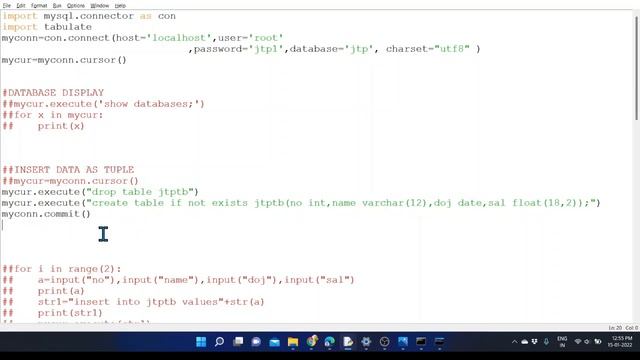Click the '#DATABASE DISPLAY' comment
640x360 pixels.
(x=53, y=93)
